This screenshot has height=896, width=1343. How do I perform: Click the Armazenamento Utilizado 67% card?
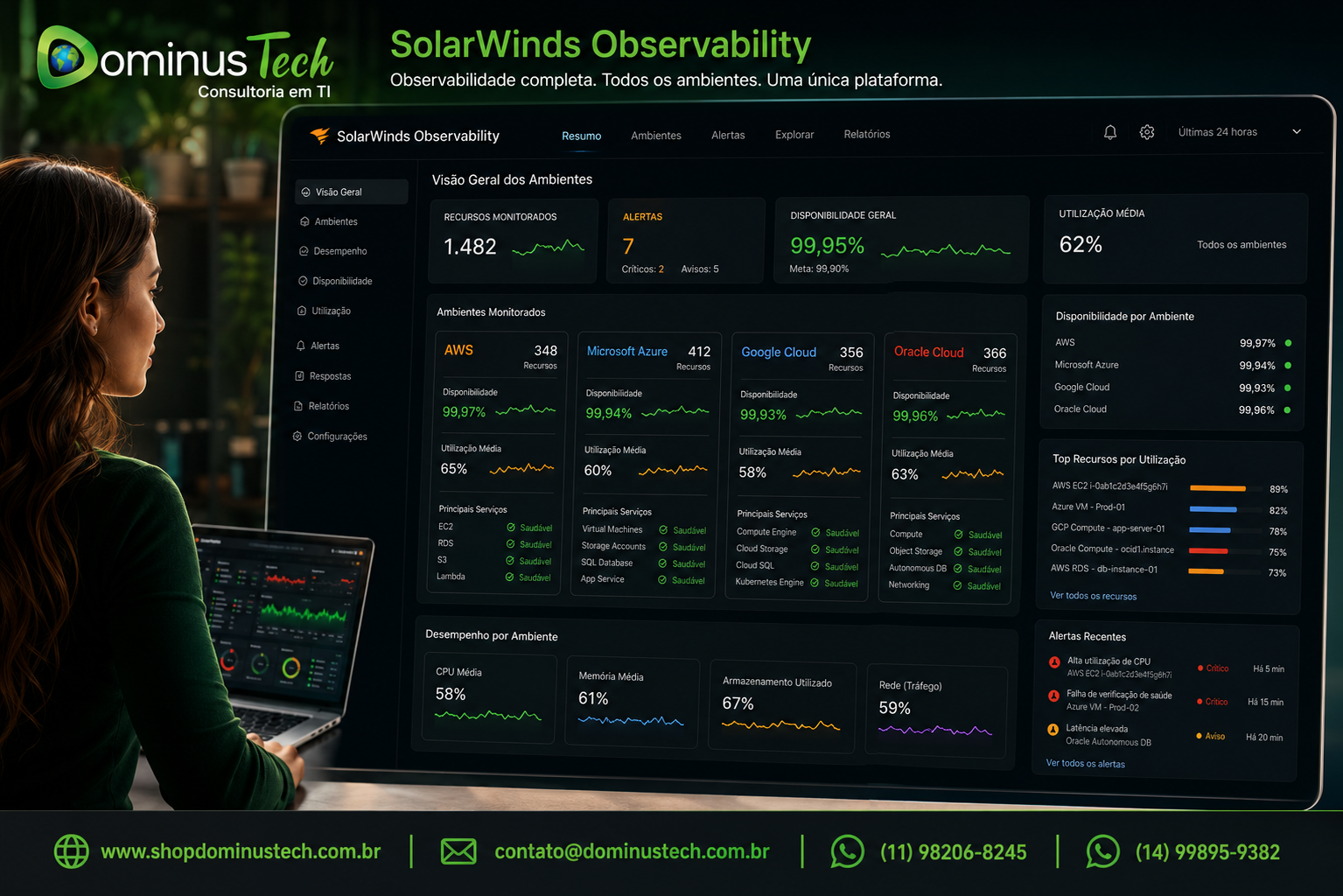(782, 706)
